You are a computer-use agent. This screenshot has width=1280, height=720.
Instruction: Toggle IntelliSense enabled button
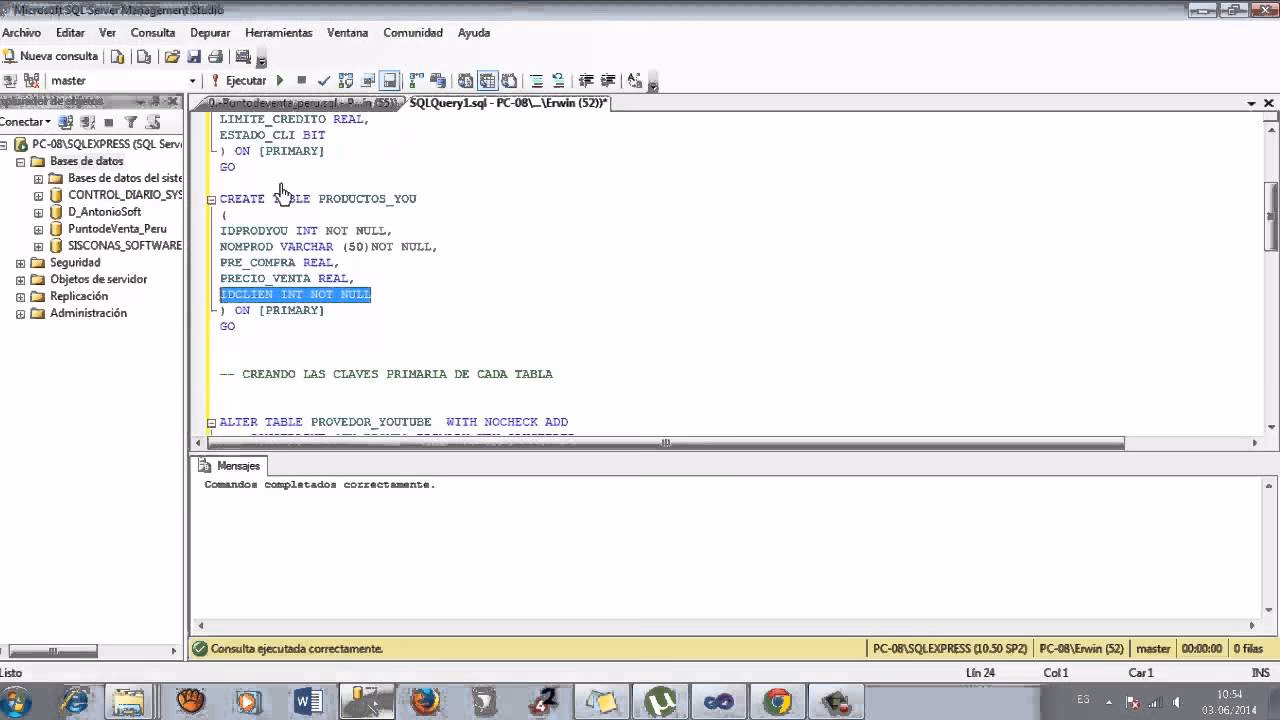pos(390,81)
